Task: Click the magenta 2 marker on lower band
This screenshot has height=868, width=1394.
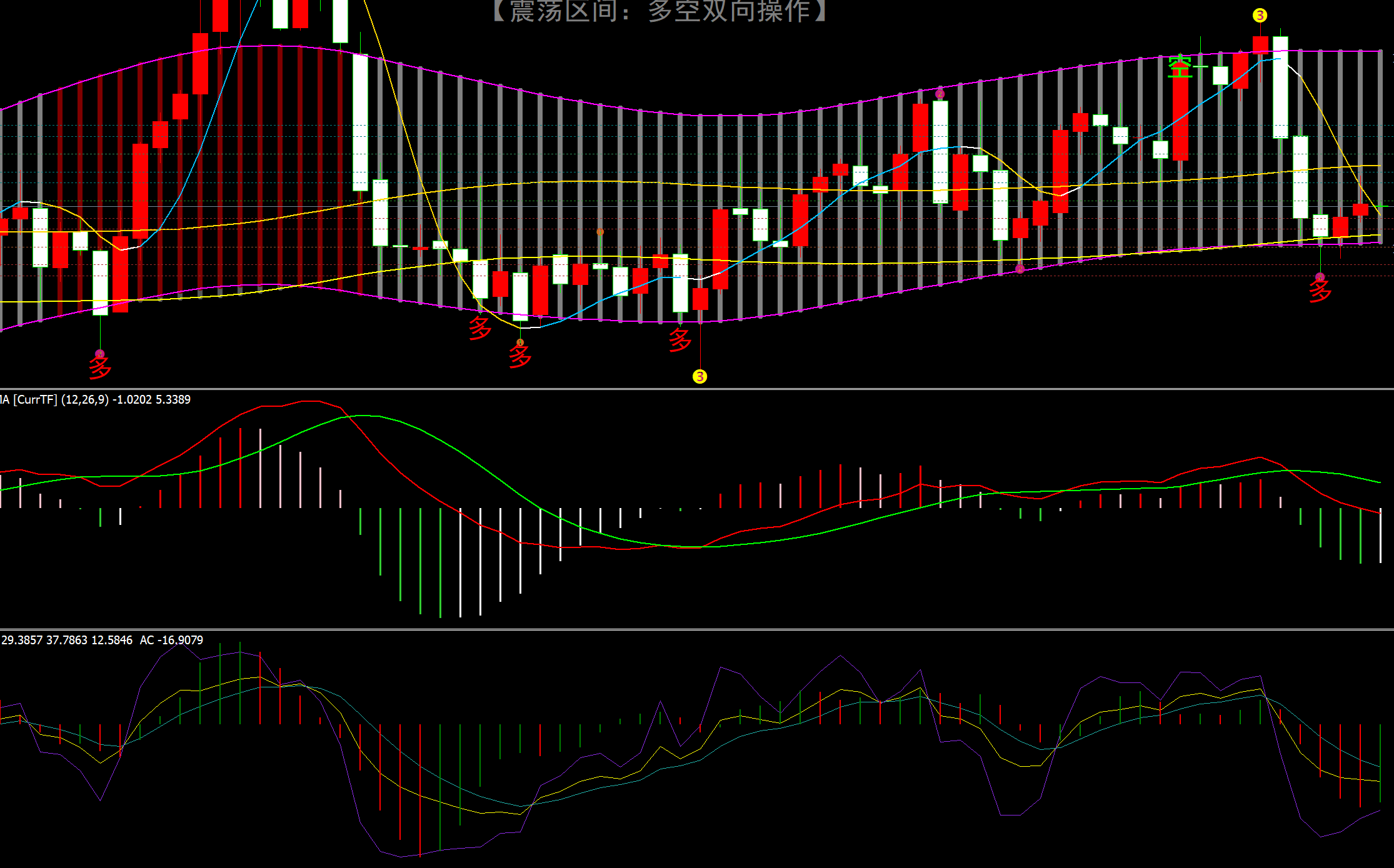Action: (x=1020, y=269)
